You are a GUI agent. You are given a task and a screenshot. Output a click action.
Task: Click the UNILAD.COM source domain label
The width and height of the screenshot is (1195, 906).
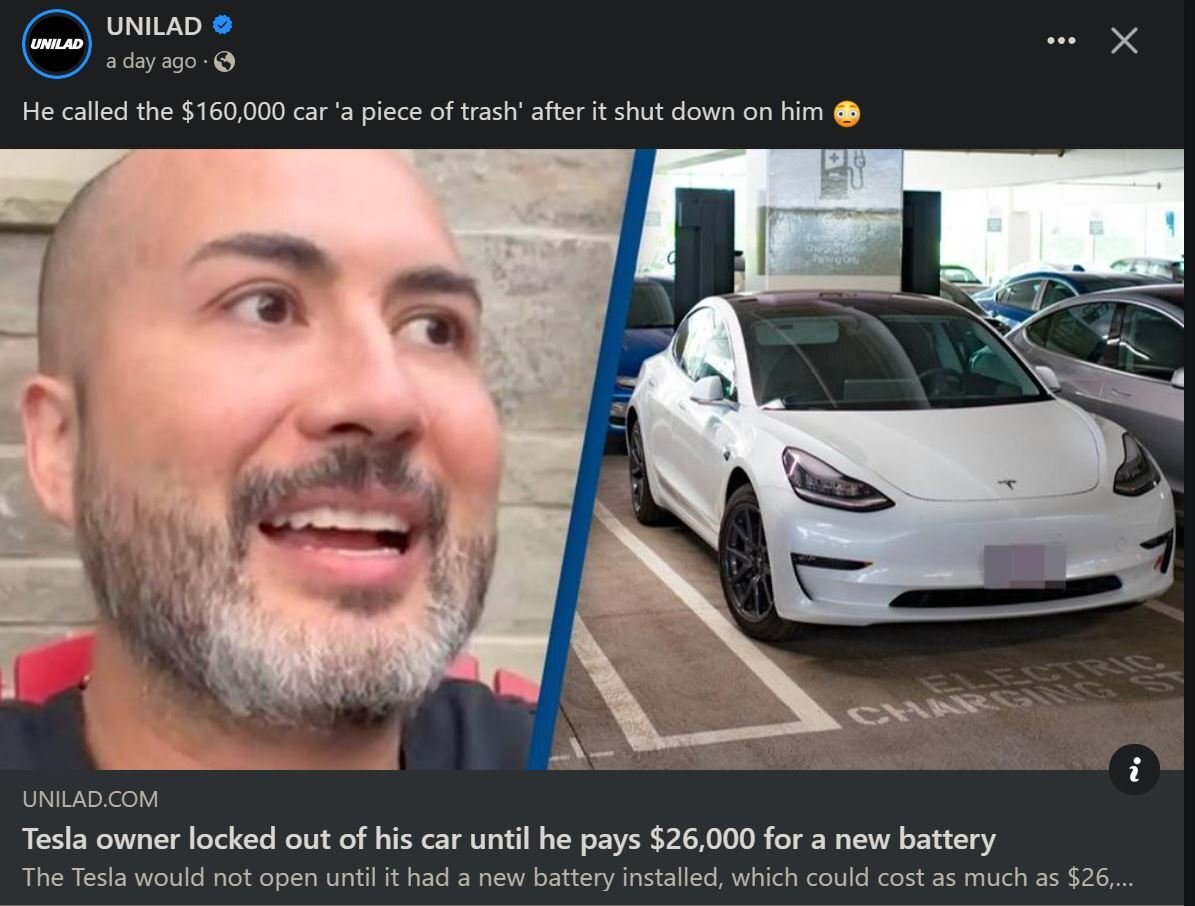click(90, 799)
